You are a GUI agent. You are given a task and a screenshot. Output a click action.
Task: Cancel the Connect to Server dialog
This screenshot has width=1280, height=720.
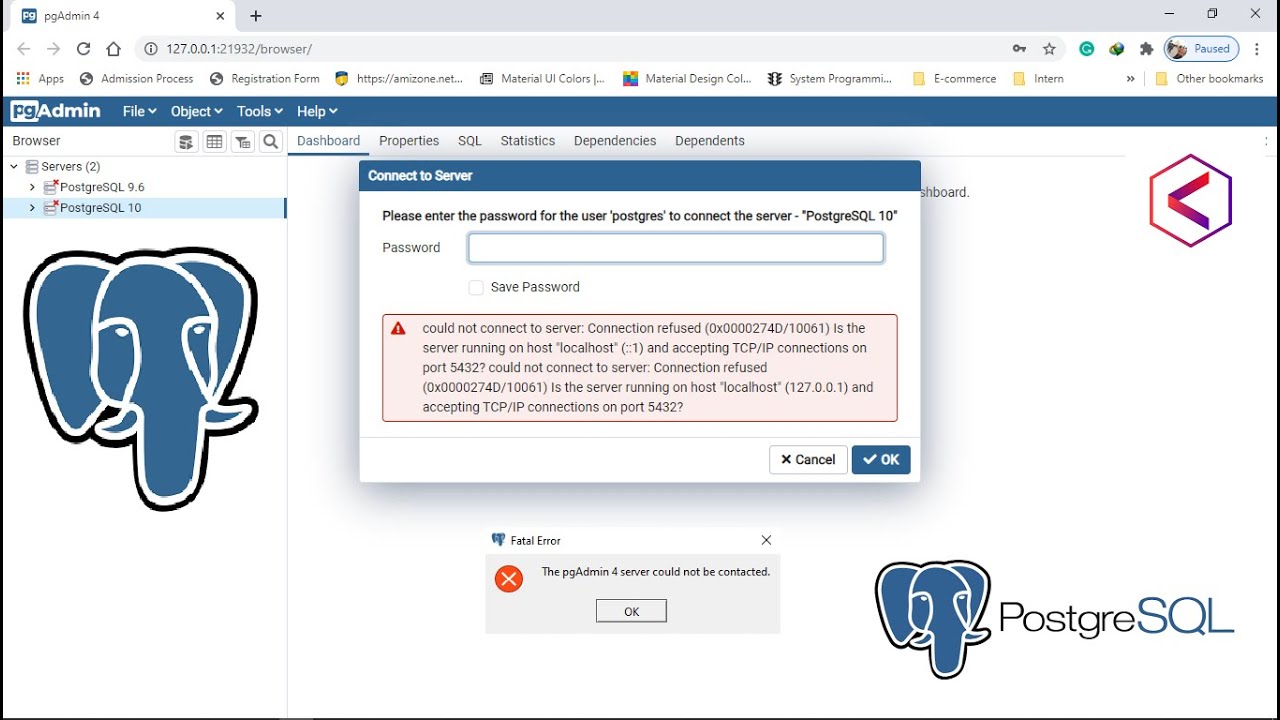[x=808, y=460]
